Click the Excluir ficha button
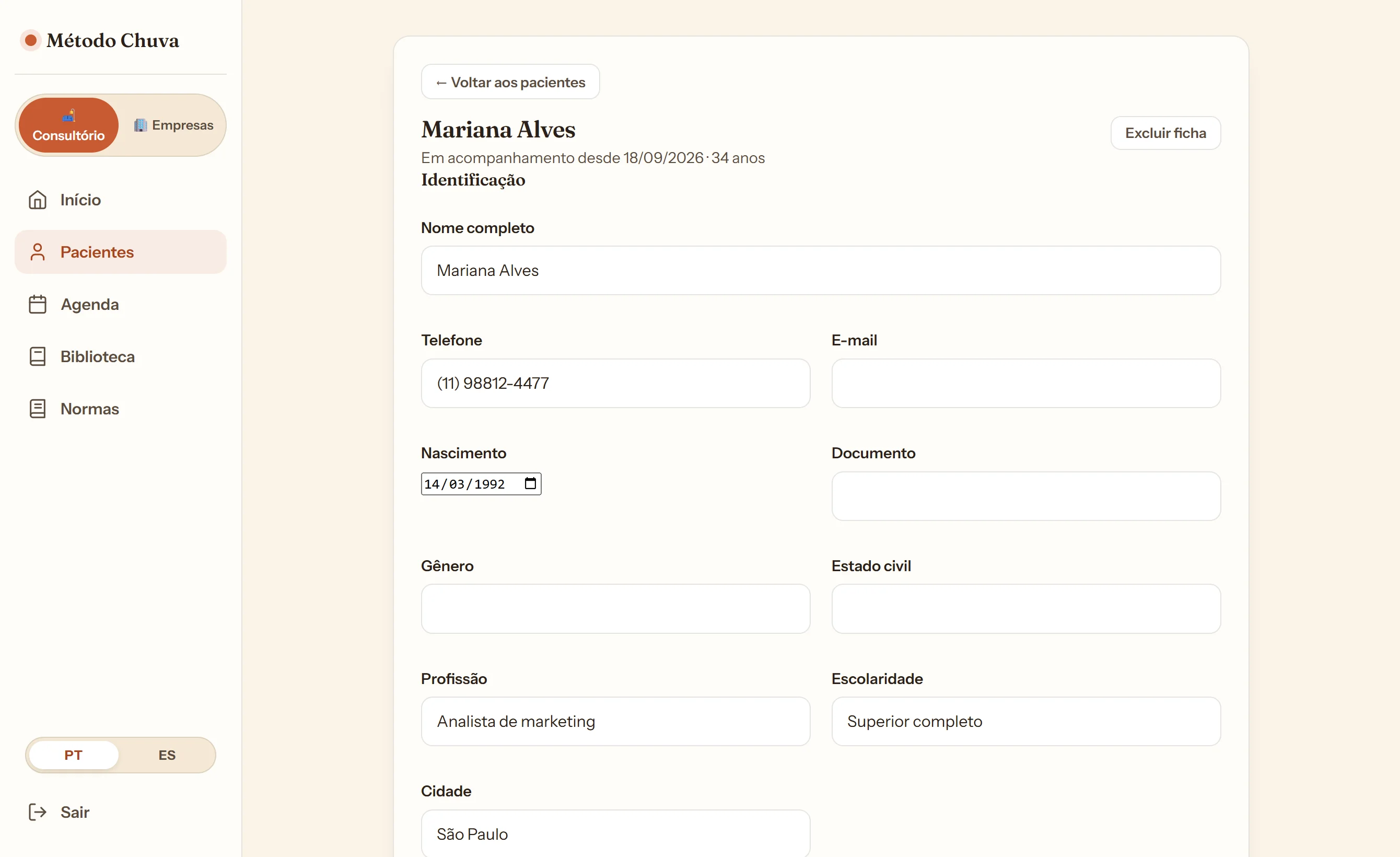This screenshot has height=857, width=1400. point(1165,133)
